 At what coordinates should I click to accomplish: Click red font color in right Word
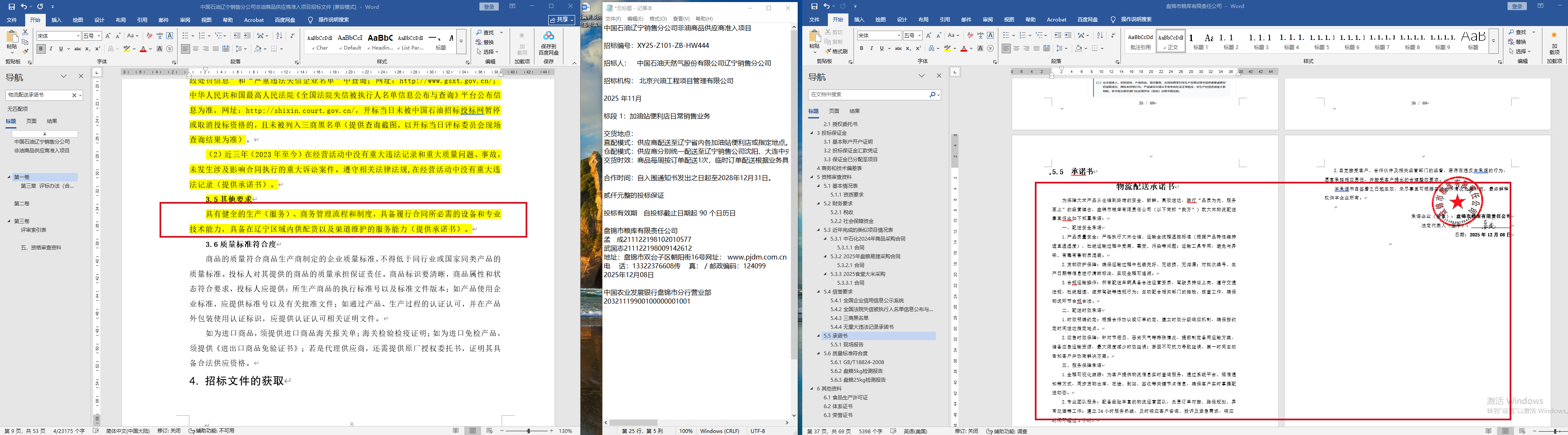[x=963, y=49]
